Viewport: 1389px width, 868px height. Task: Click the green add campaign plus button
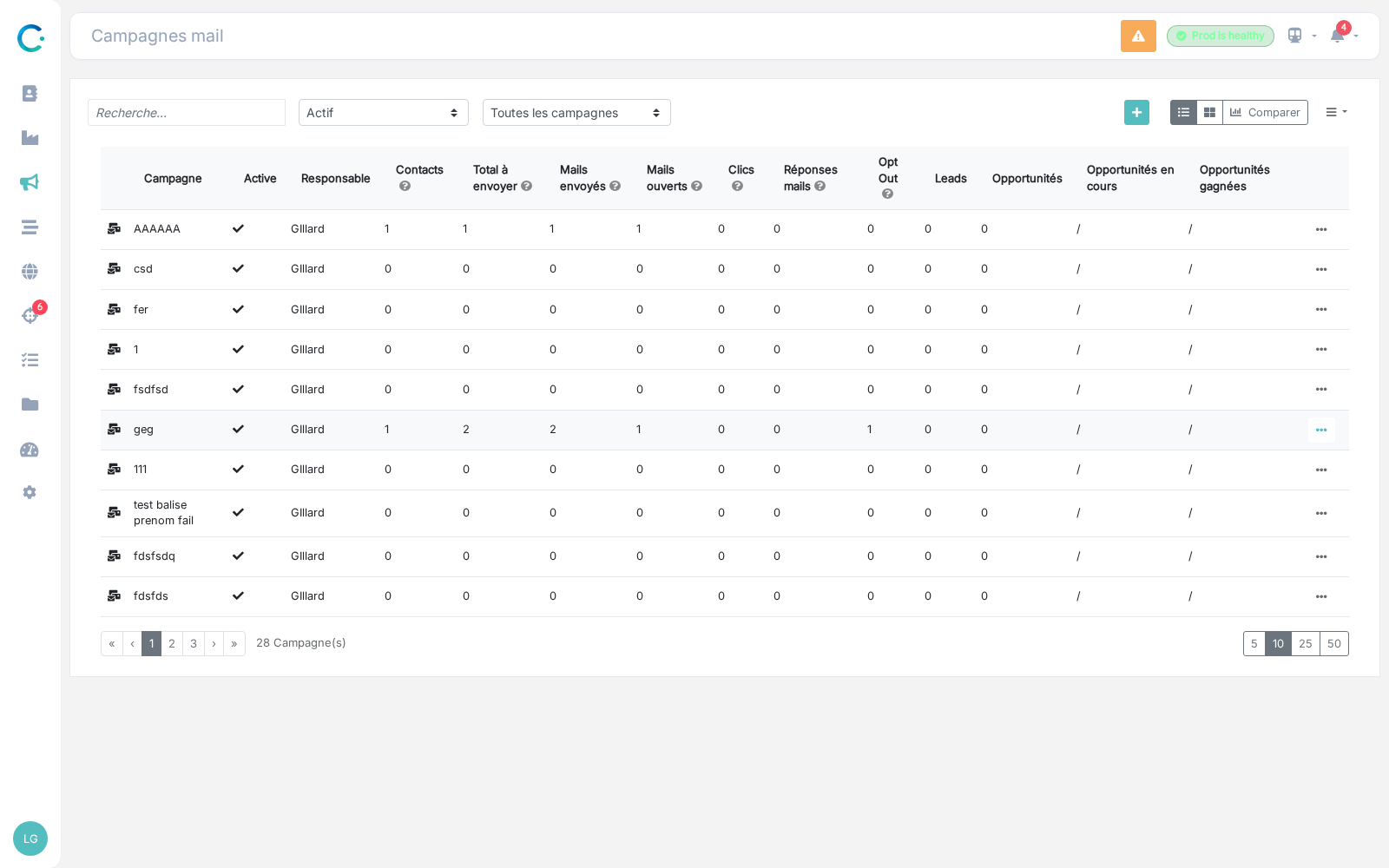pos(1136,112)
